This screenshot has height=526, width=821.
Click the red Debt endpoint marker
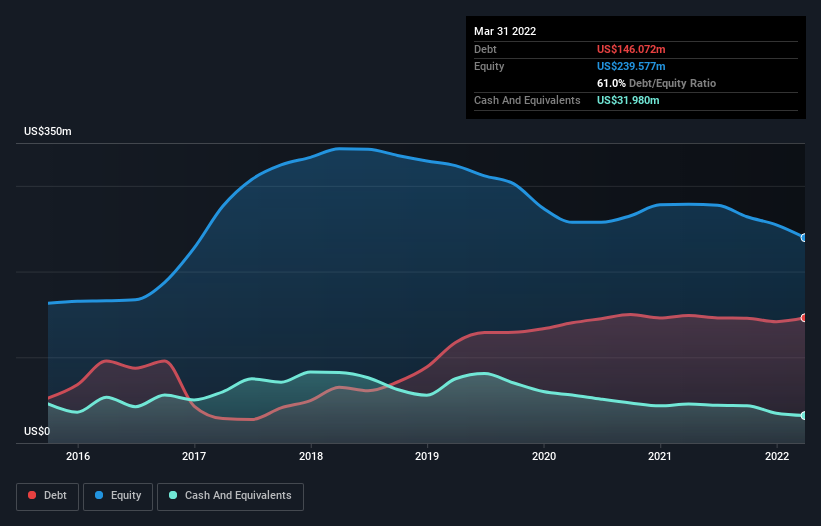804,318
